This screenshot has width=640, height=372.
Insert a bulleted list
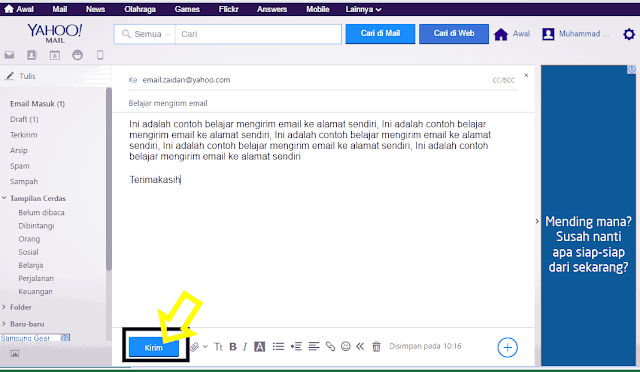click(x=278, y=347)
